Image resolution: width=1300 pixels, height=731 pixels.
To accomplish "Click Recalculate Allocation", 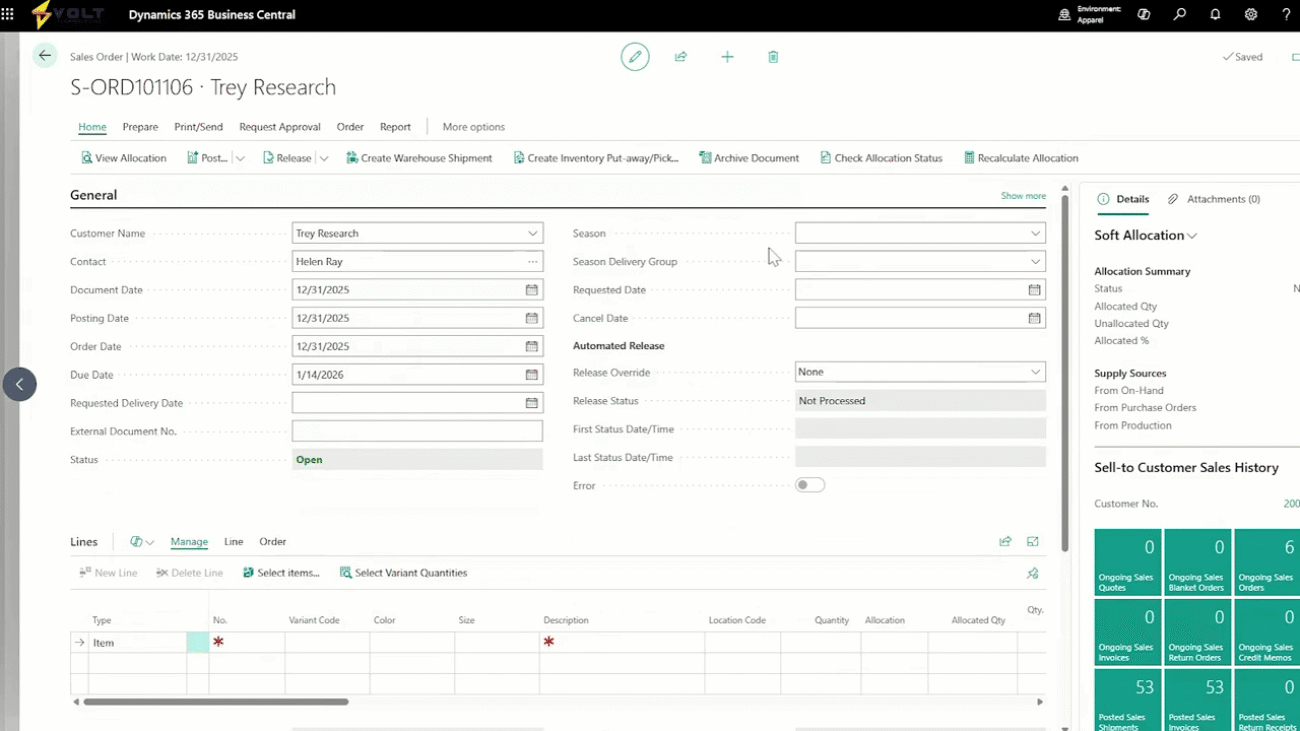I will (x=1021, y=158).
